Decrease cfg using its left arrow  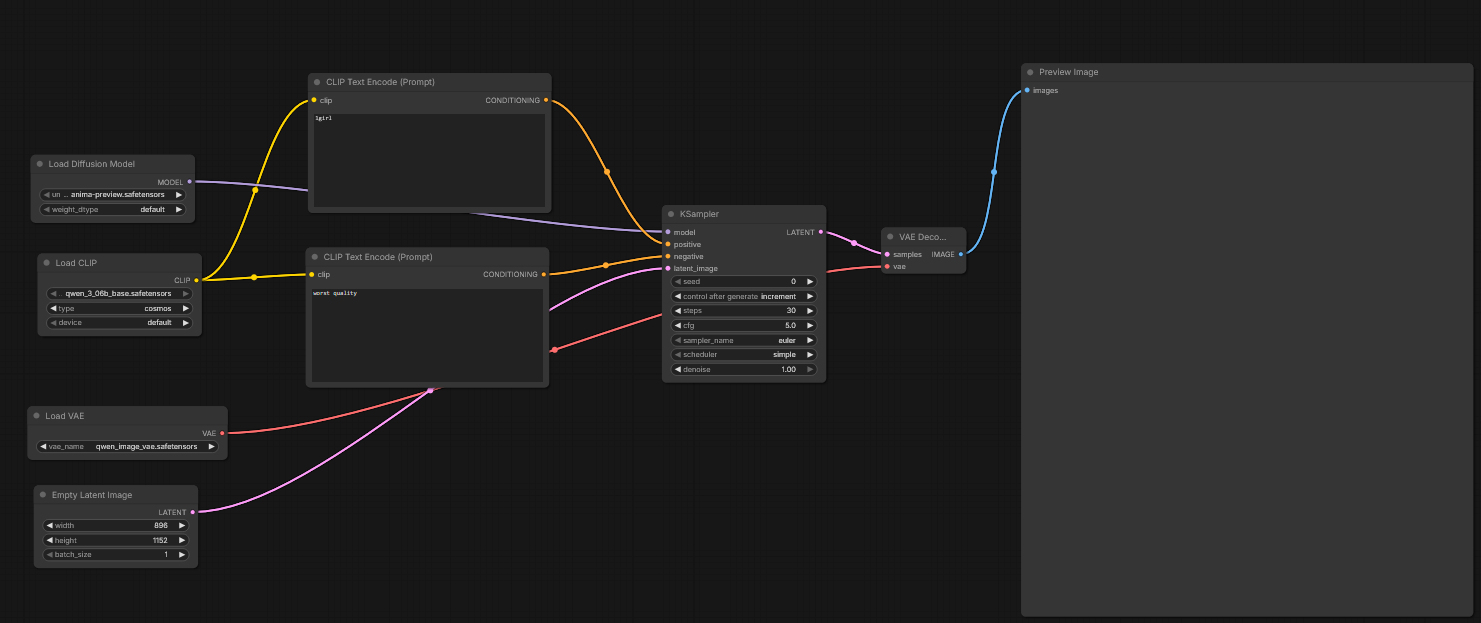678,326
